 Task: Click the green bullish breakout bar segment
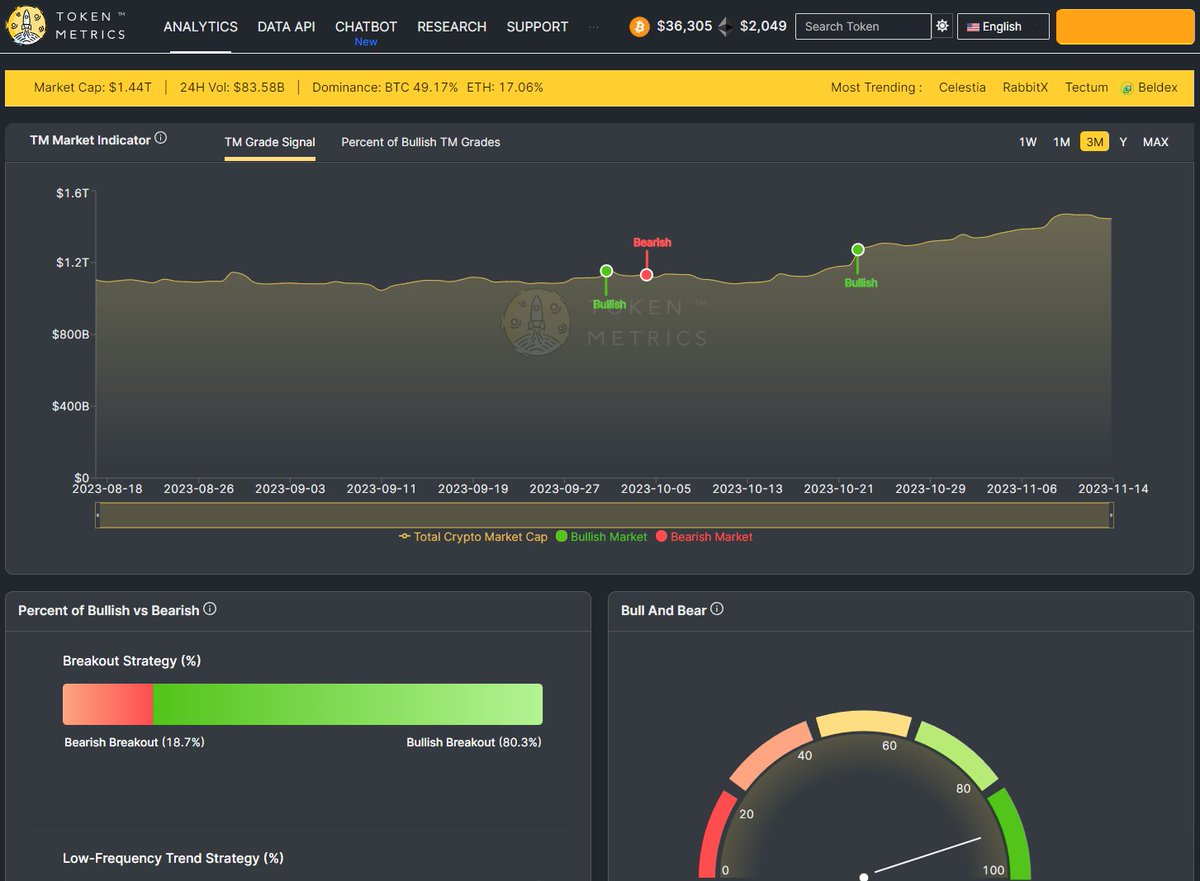click(x=348, y=704)
